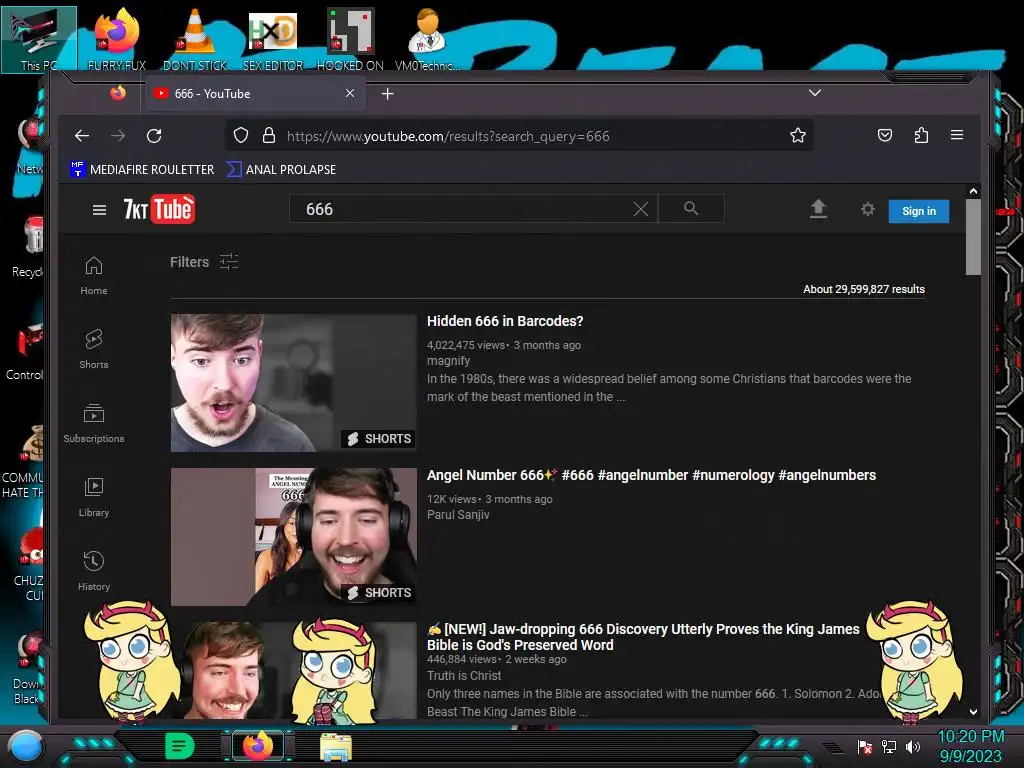Image resolution: width=1024 pixels, height=768 pixels.
Task: Click the YouTube search magnifier button
Action: point(691,208)
